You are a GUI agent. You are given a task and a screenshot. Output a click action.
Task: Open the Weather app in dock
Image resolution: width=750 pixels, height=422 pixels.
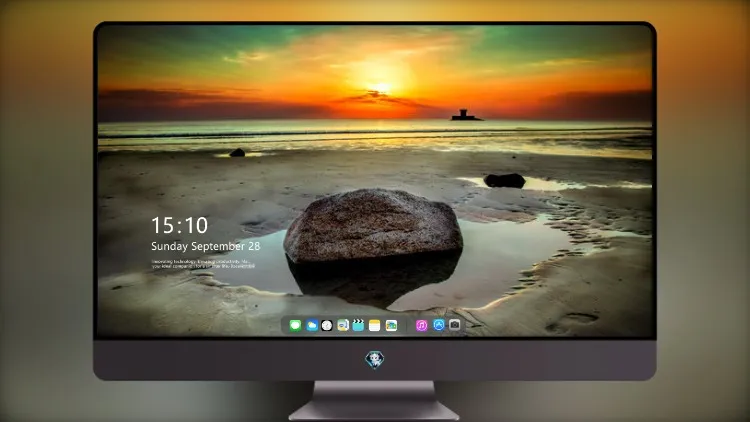point(312,326)
